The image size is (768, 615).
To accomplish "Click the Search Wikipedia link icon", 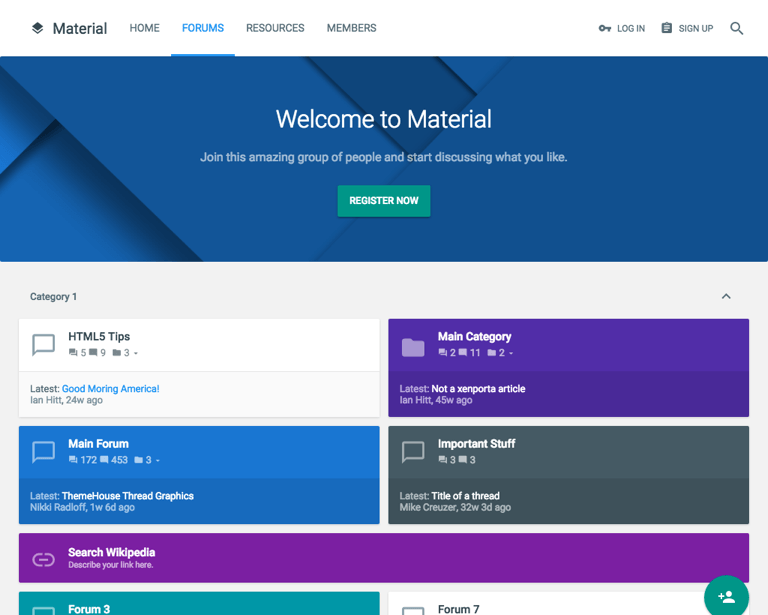I will coord(44,559).
